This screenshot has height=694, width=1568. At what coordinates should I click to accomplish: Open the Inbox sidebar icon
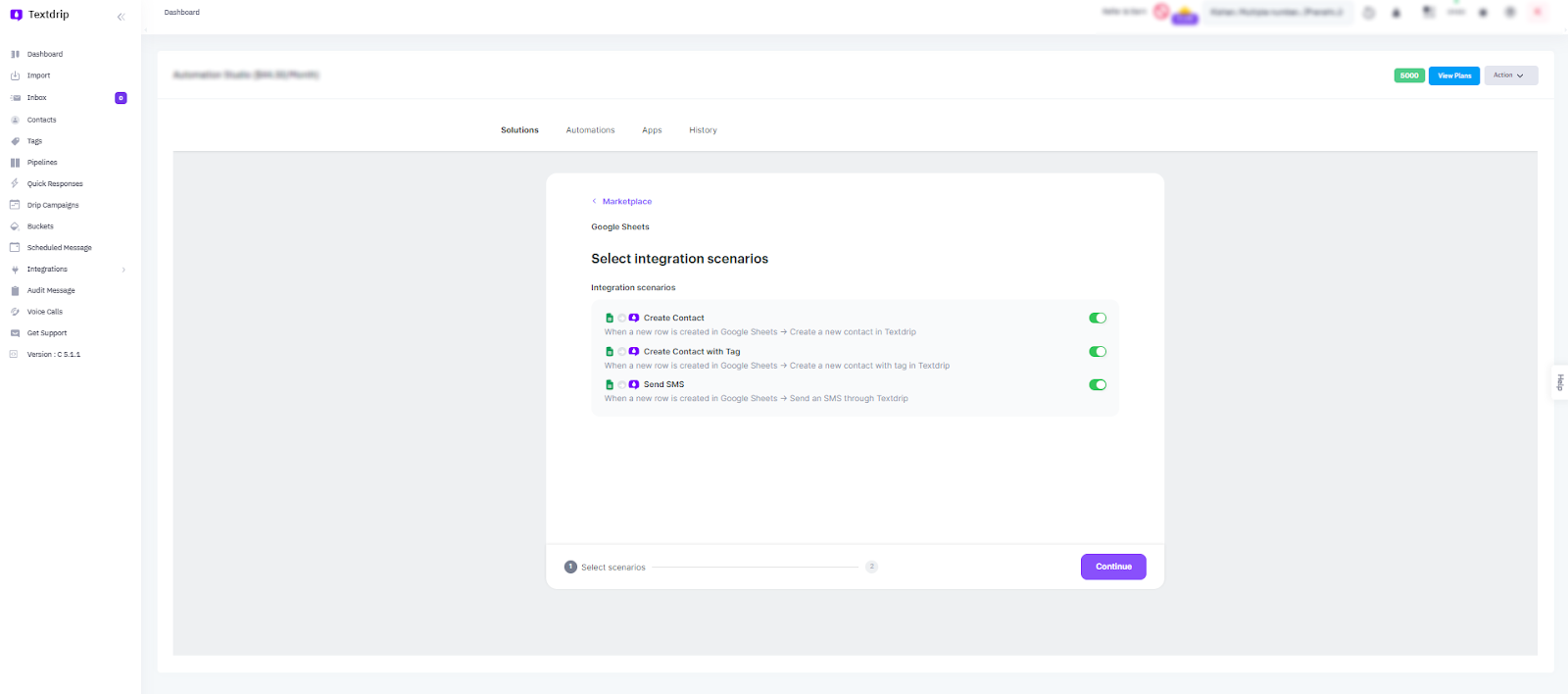click(15, 98)
